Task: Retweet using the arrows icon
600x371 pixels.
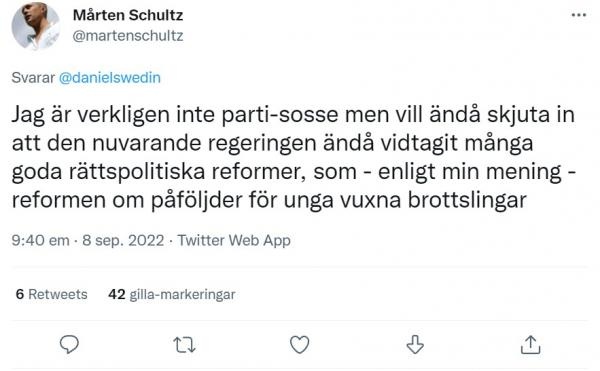Action: [x=184, y=345]
